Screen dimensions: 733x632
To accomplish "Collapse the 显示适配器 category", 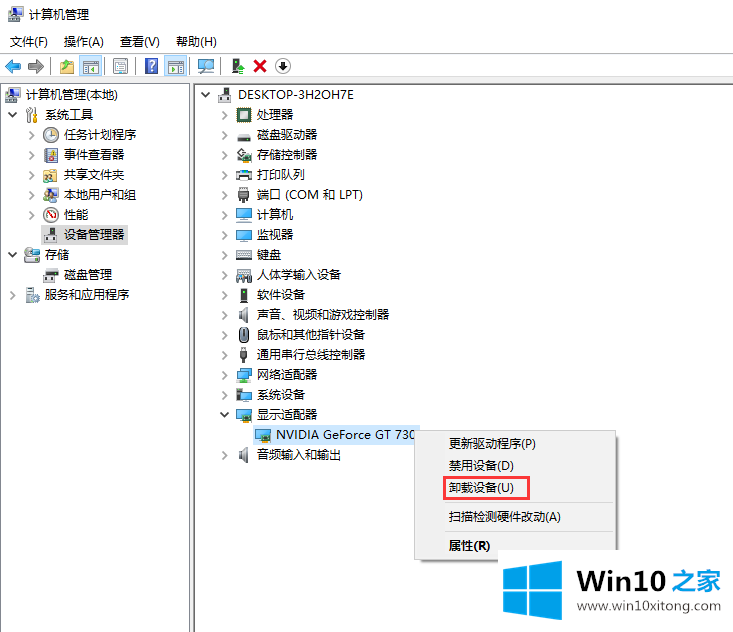I will (224, 415).
